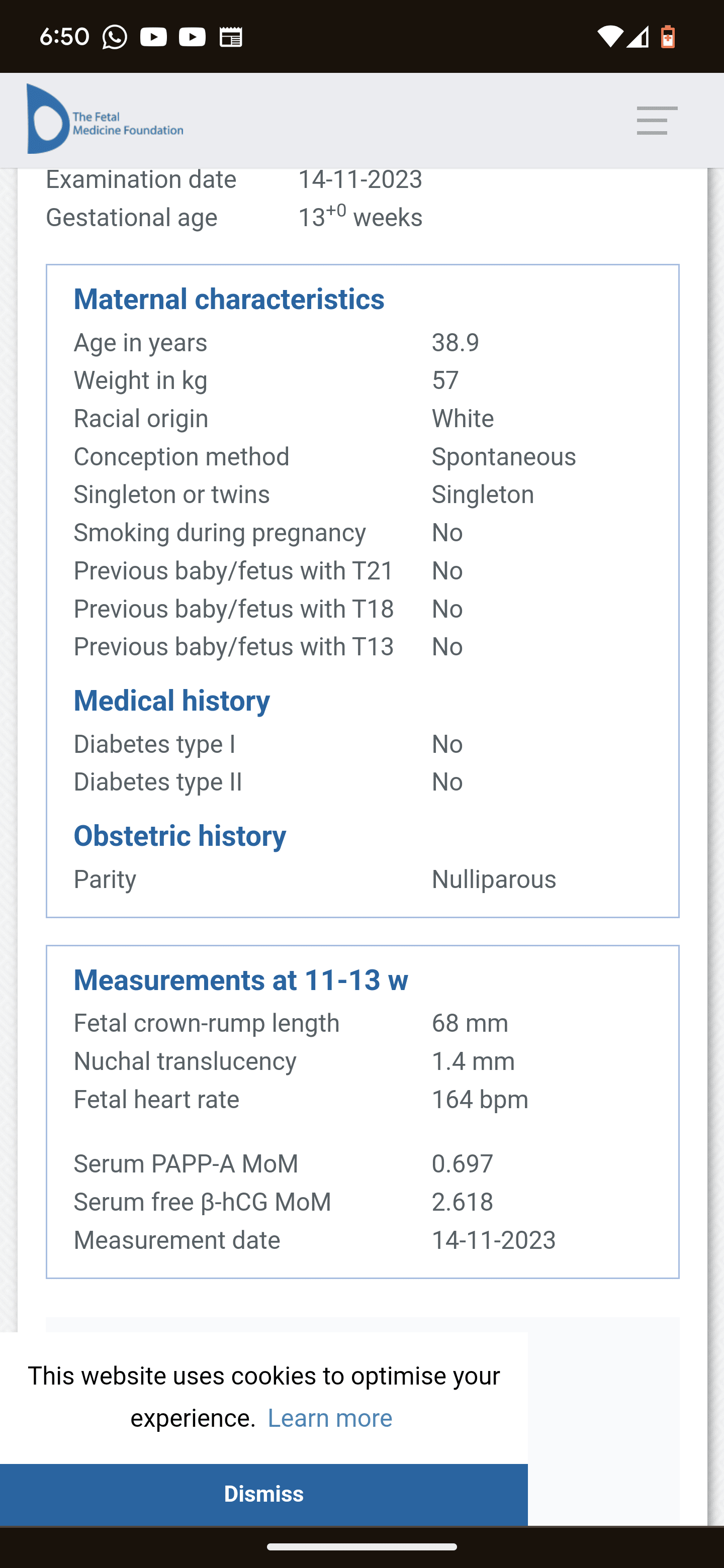Tap the Nuchal translucency 1.4 mm value
724x1568 pixels.
click(473, 1061)
